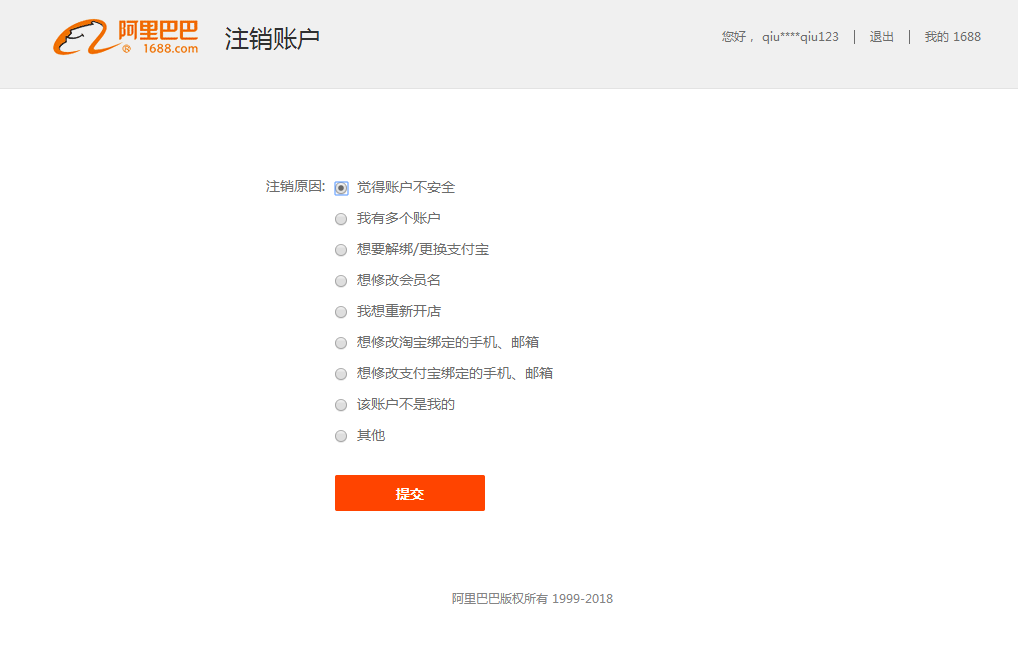Click the Alibaba 1688.com logo
Image resolution: width=1018 pixels, height=672 pixels.
click(x=125, y=37)
